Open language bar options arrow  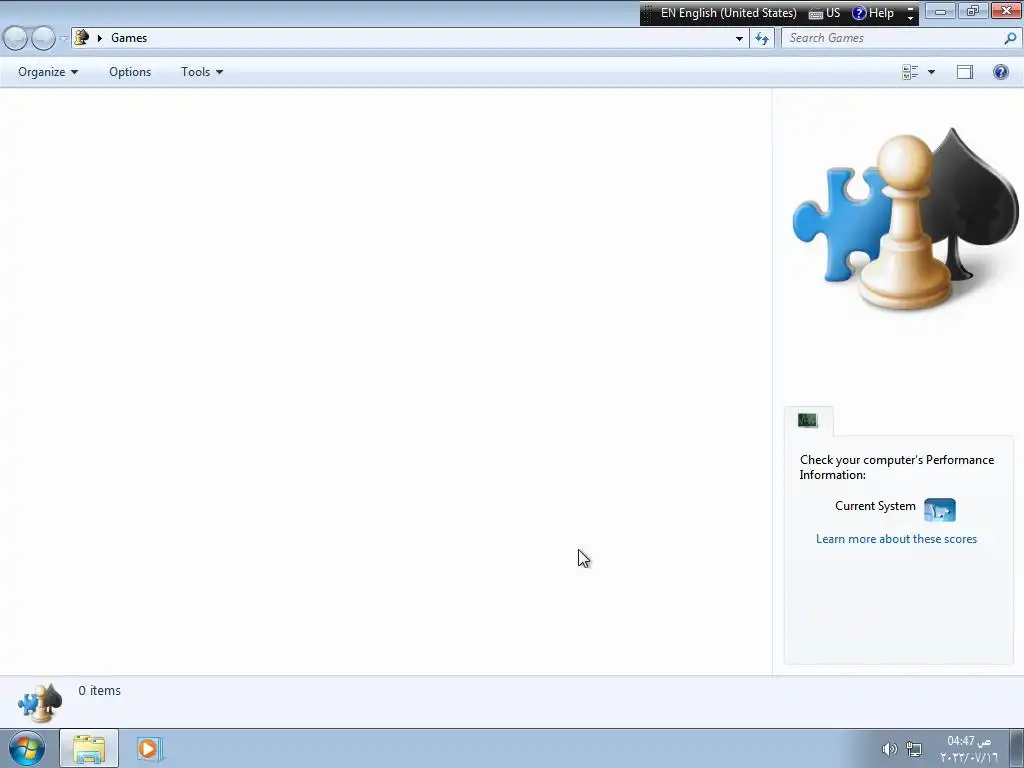pos(910,18)
